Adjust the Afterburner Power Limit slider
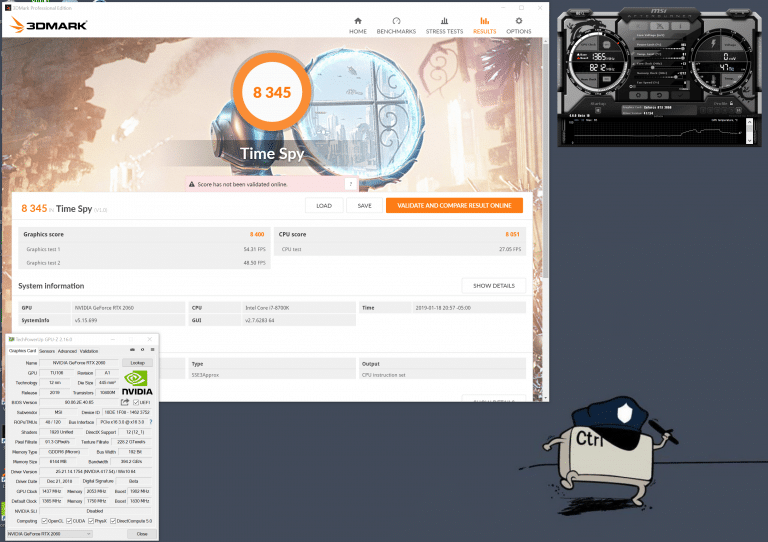This screenshot has width=768, height=542. coord(660,48)
